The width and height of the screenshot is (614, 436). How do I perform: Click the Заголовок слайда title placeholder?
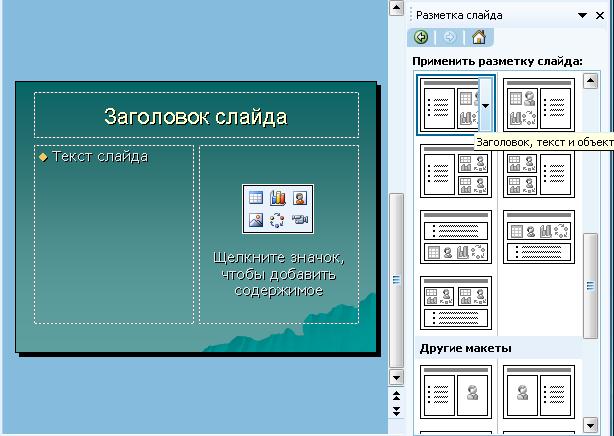[197, 115]
